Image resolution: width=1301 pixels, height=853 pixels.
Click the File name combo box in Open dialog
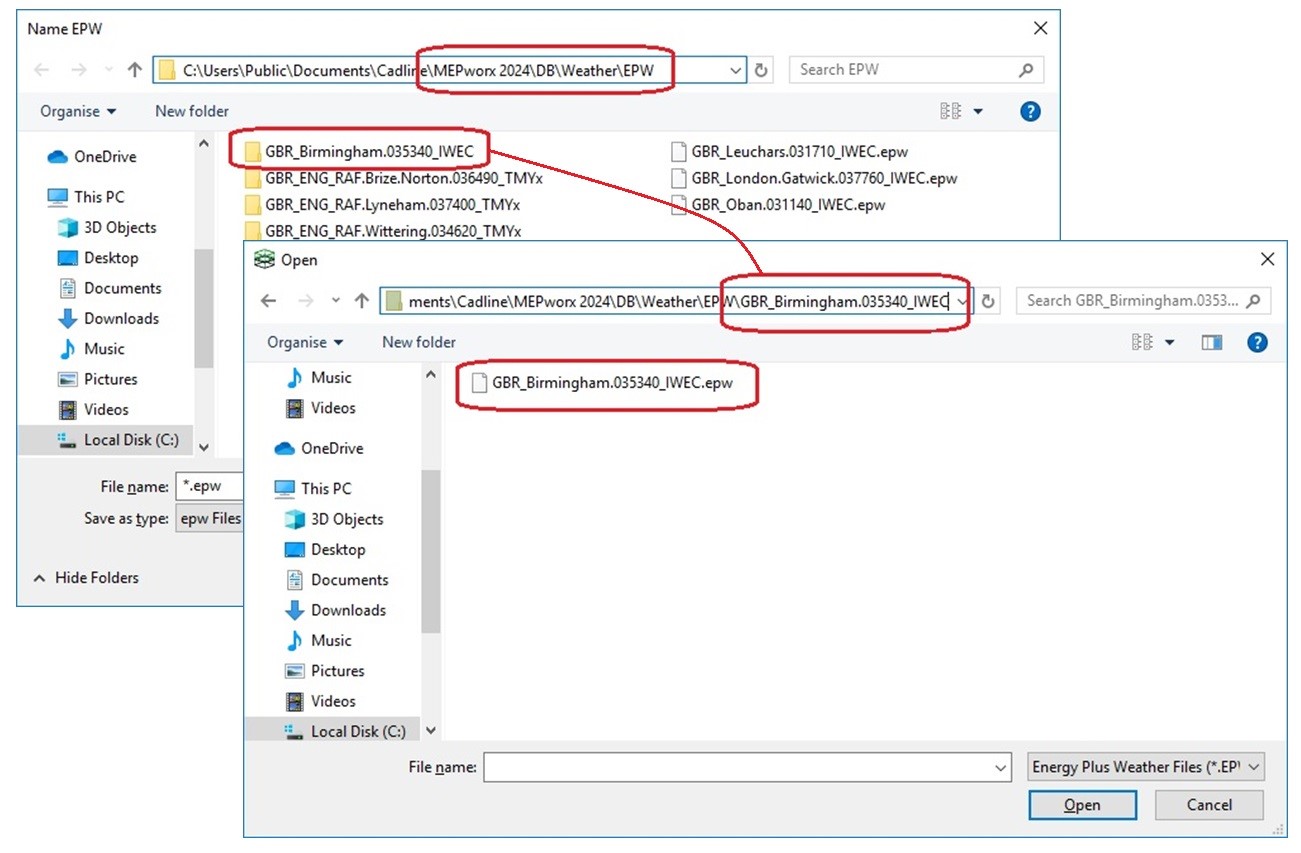pos(749,768)
